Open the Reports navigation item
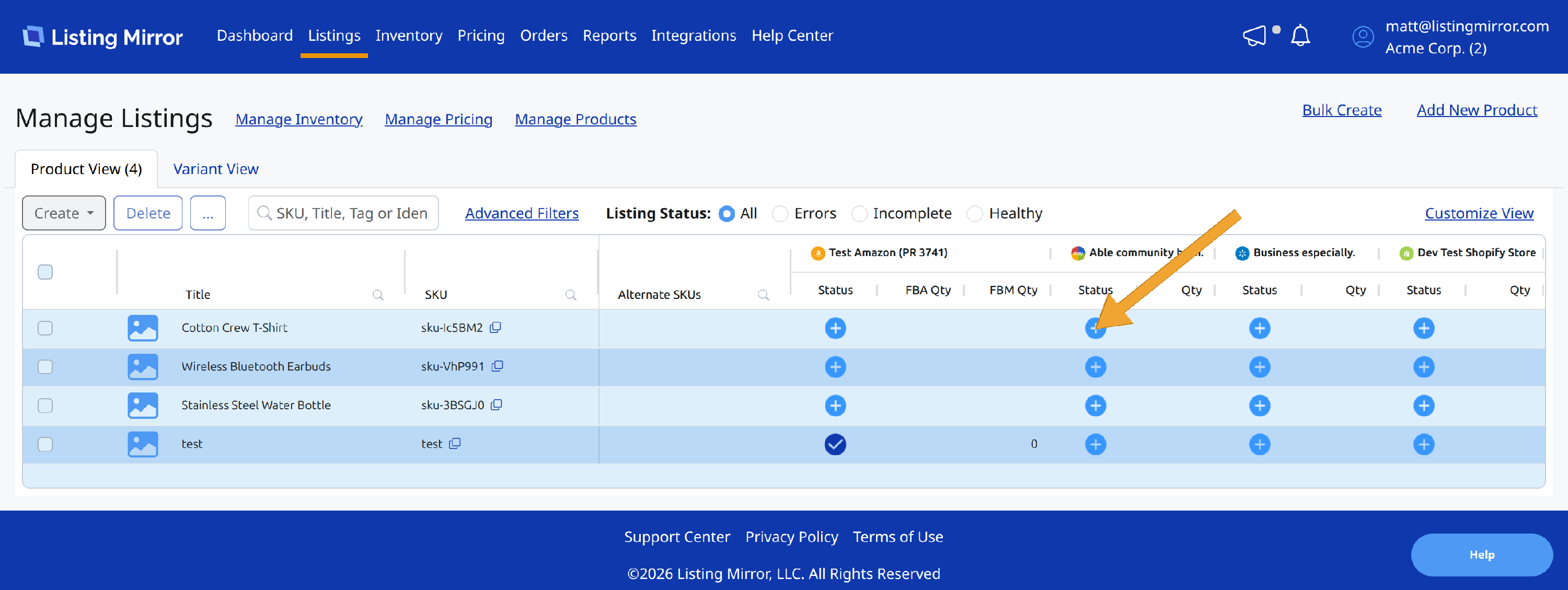Viewport: 1568px width, 590px height. point(609,36)
